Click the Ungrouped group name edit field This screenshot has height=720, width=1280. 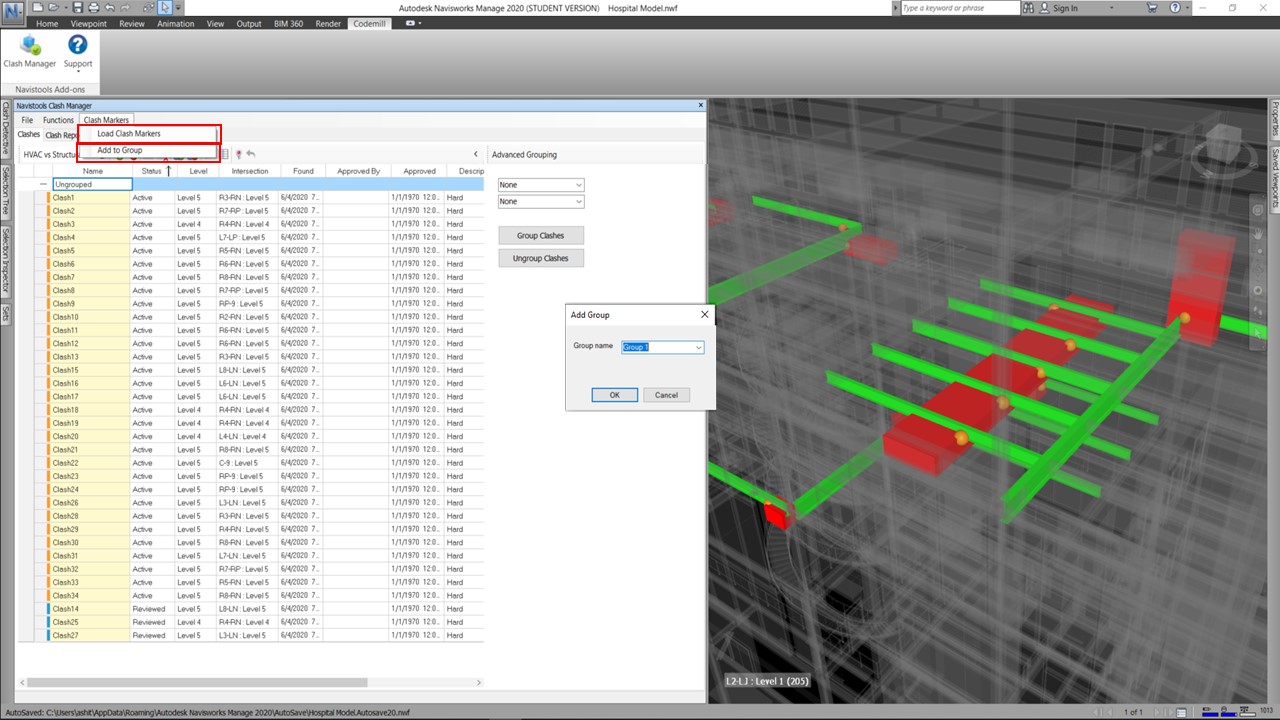click(x=92, y=185)
